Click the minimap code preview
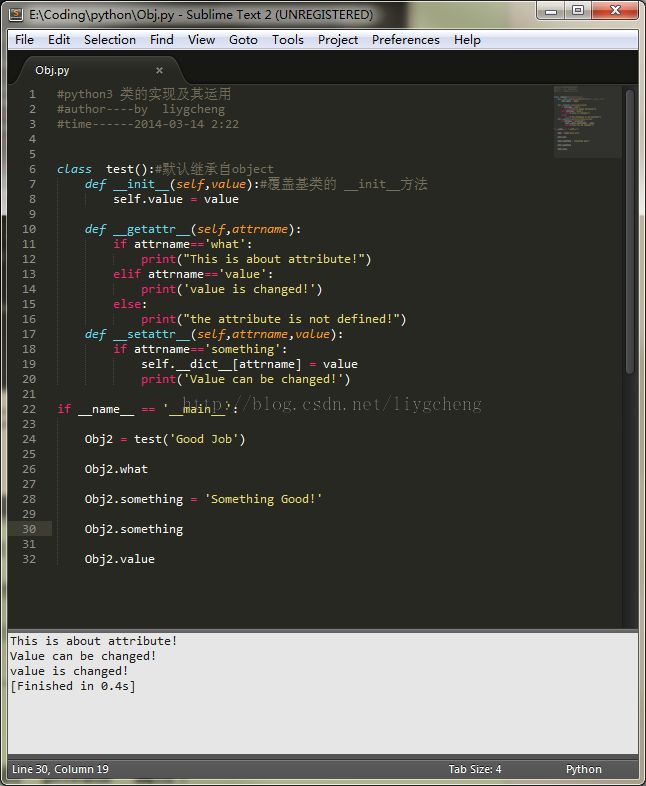This screenshot has width=646, height=786. point(586,120)
